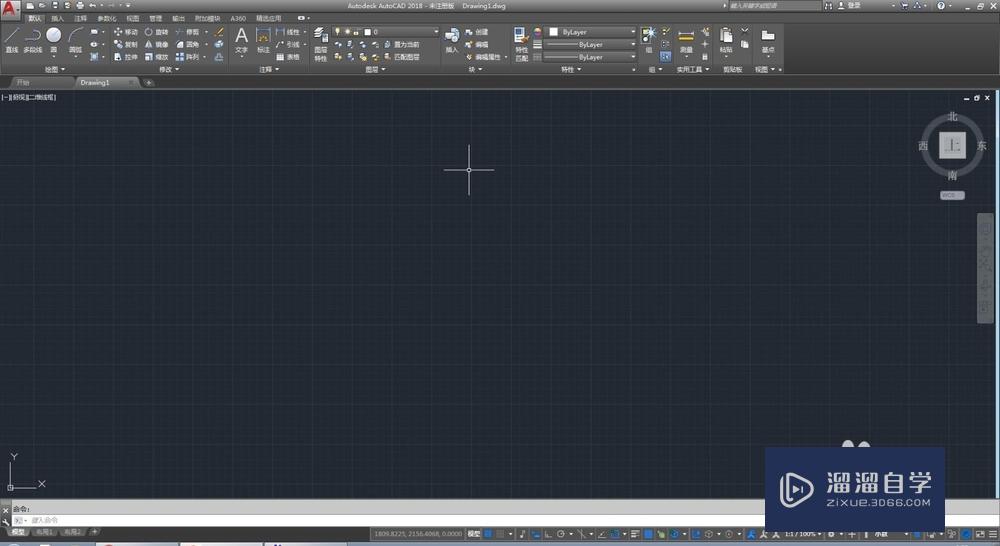Click the Table (表格) tool
Image resolution: width=1000 pixels, height=546 pixels.
tap(288, 57)
